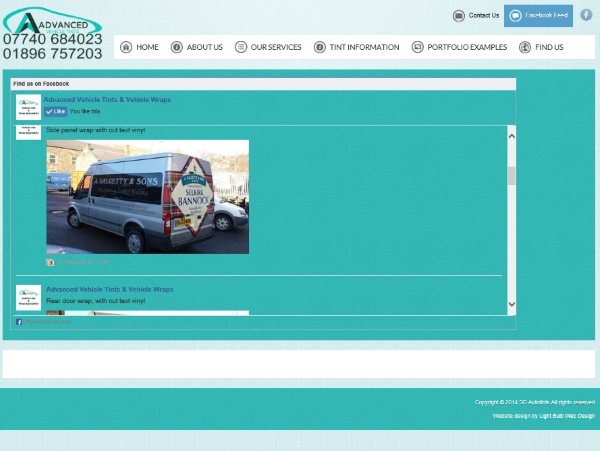
Task: Click the Contact Us phone icon
Action: tap(458, 16)
